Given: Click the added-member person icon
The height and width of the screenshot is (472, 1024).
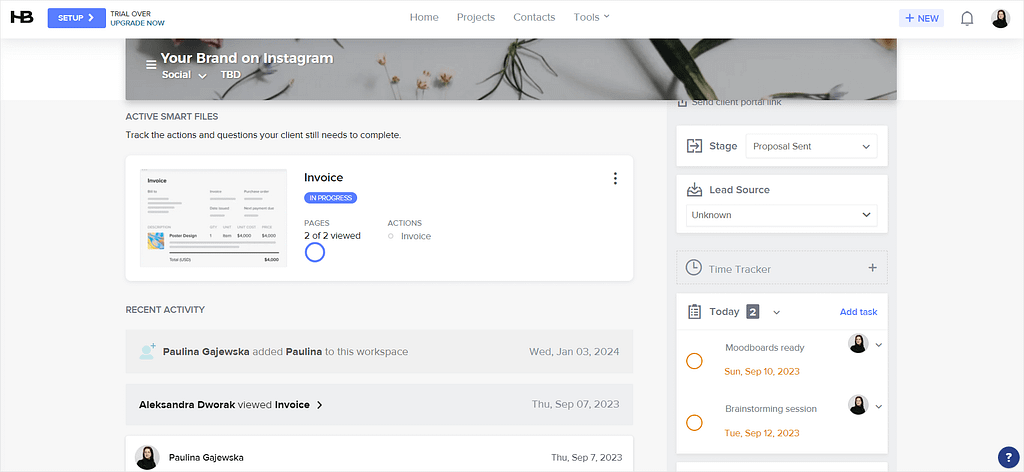Looking at the screenshot, I should pyautogui.click(x=148, y=351).
